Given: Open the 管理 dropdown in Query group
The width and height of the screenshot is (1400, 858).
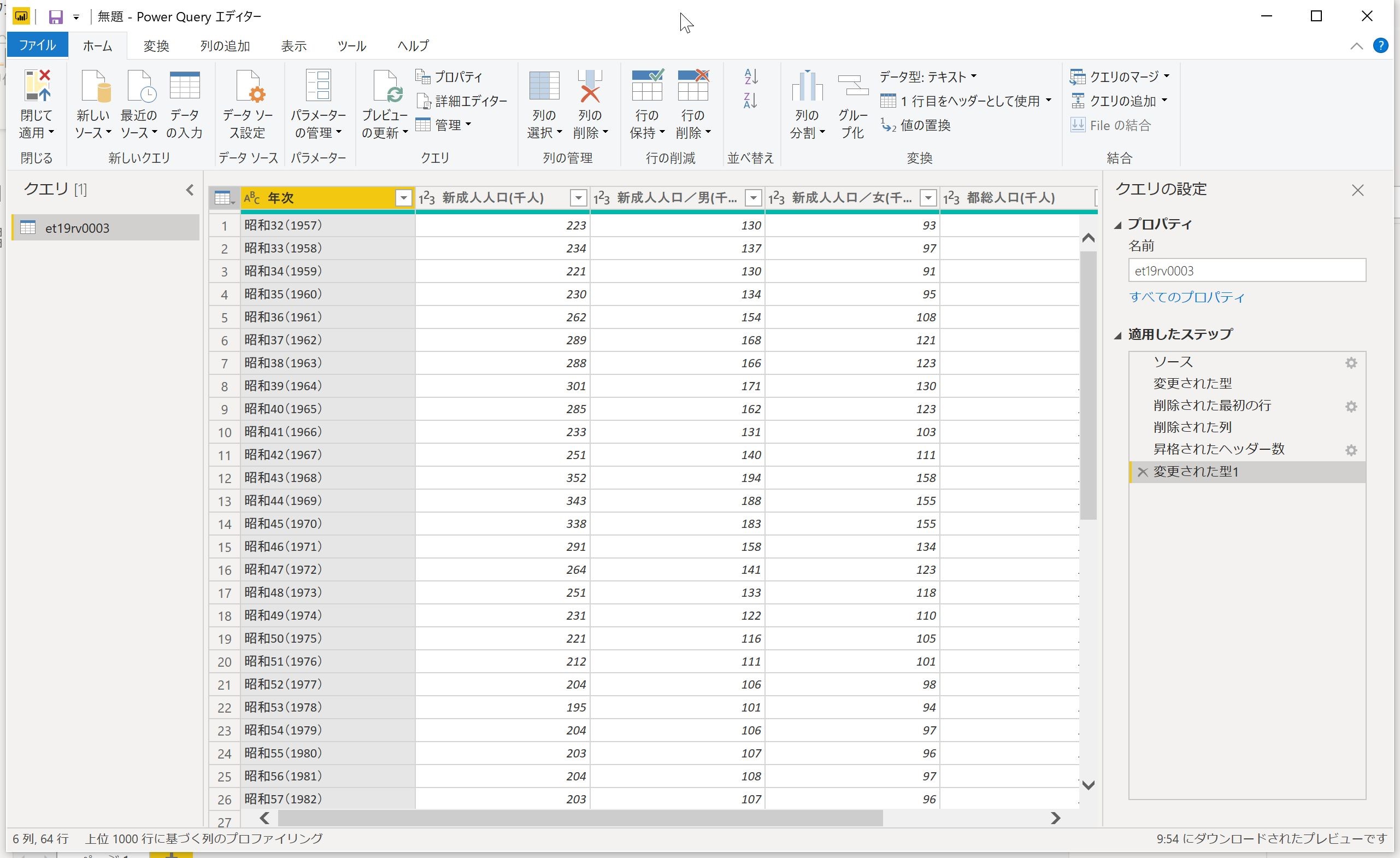Looking at the screenshot, I should click(444, 125).
